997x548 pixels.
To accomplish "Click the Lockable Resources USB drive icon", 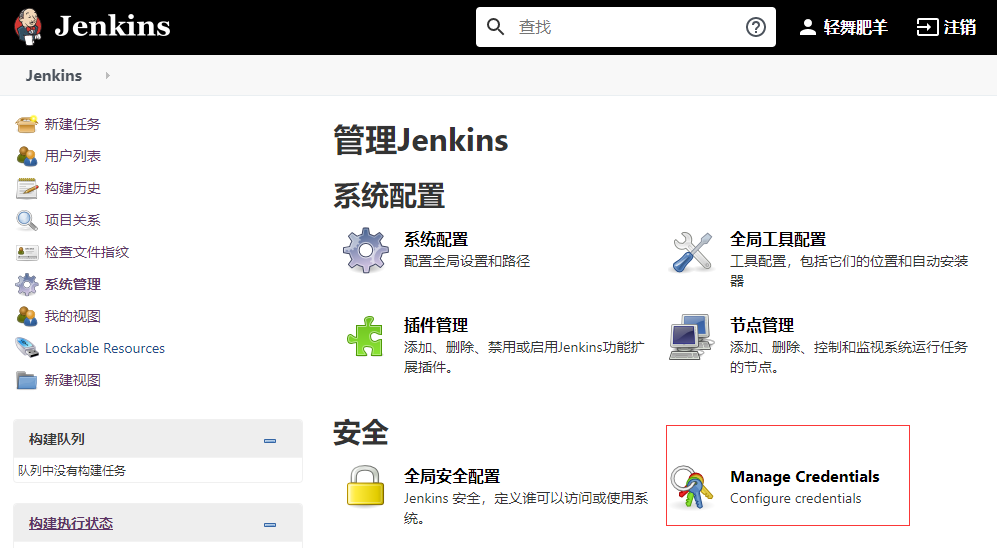I will (x=27, y=348).
